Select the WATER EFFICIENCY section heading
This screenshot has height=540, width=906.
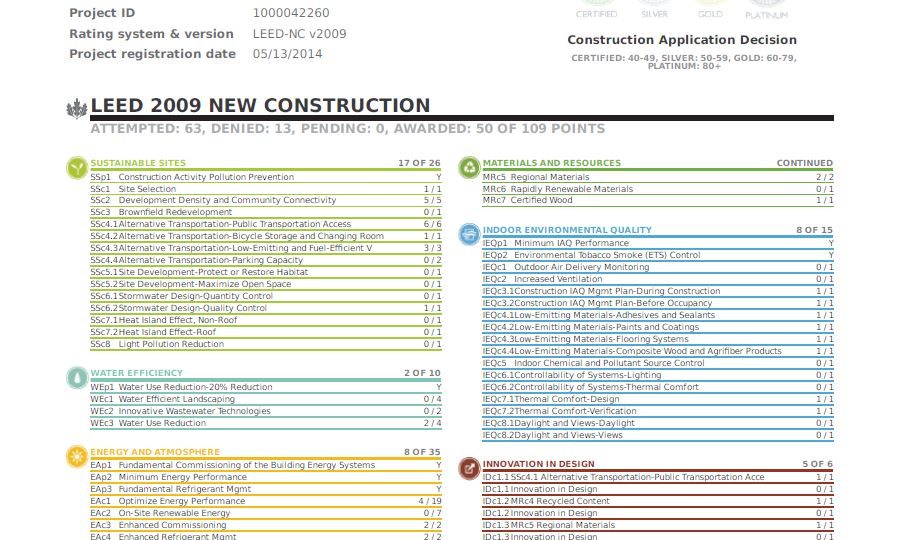pos(136,373)
